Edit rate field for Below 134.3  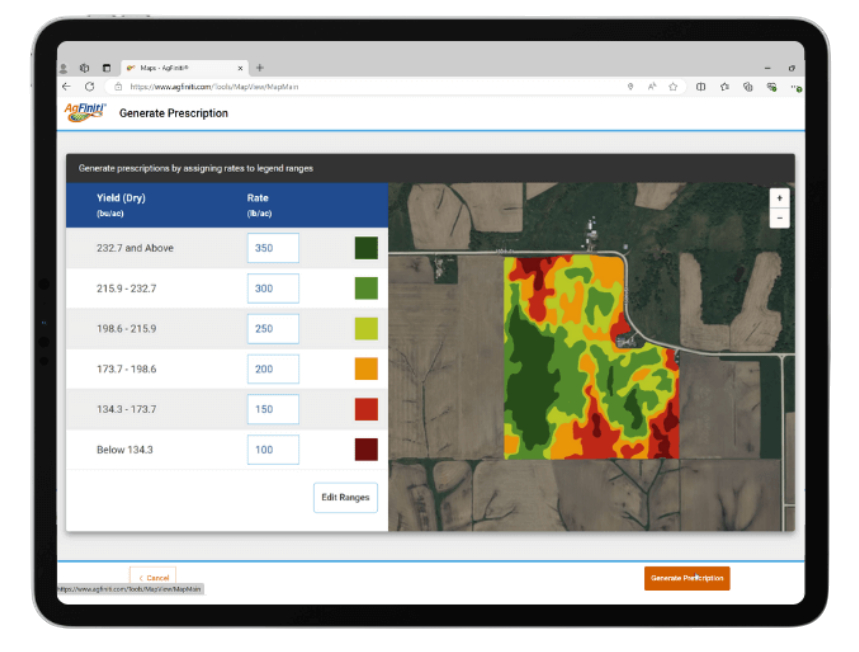(x=273, y=450)
